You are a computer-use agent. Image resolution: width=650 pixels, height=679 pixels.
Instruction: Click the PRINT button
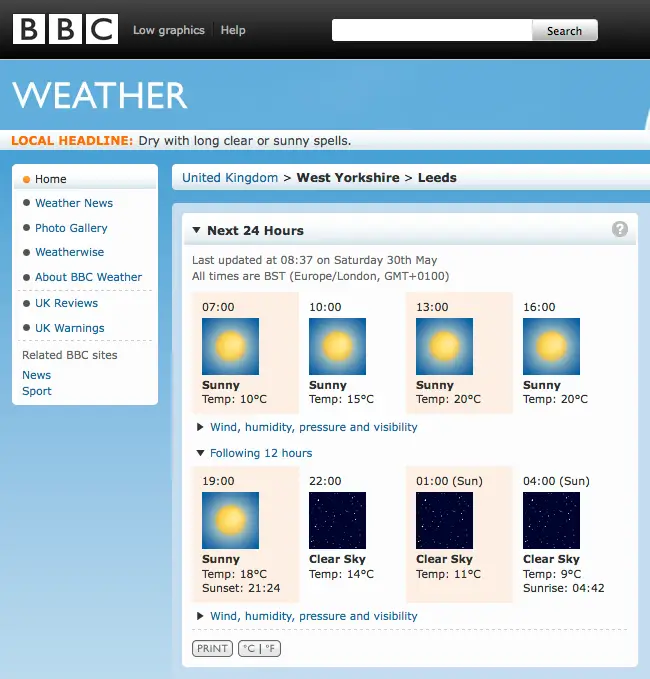[x=212, y=648]
